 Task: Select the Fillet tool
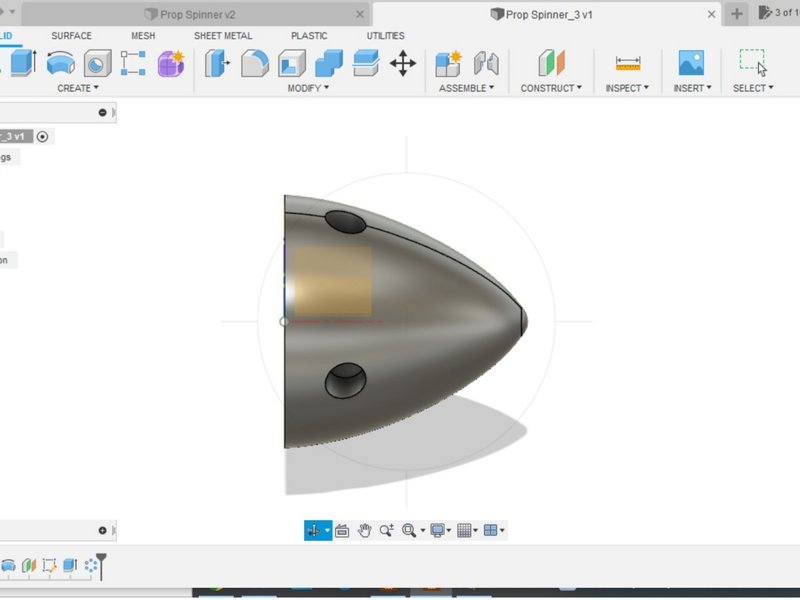click(x=255, y=63)
